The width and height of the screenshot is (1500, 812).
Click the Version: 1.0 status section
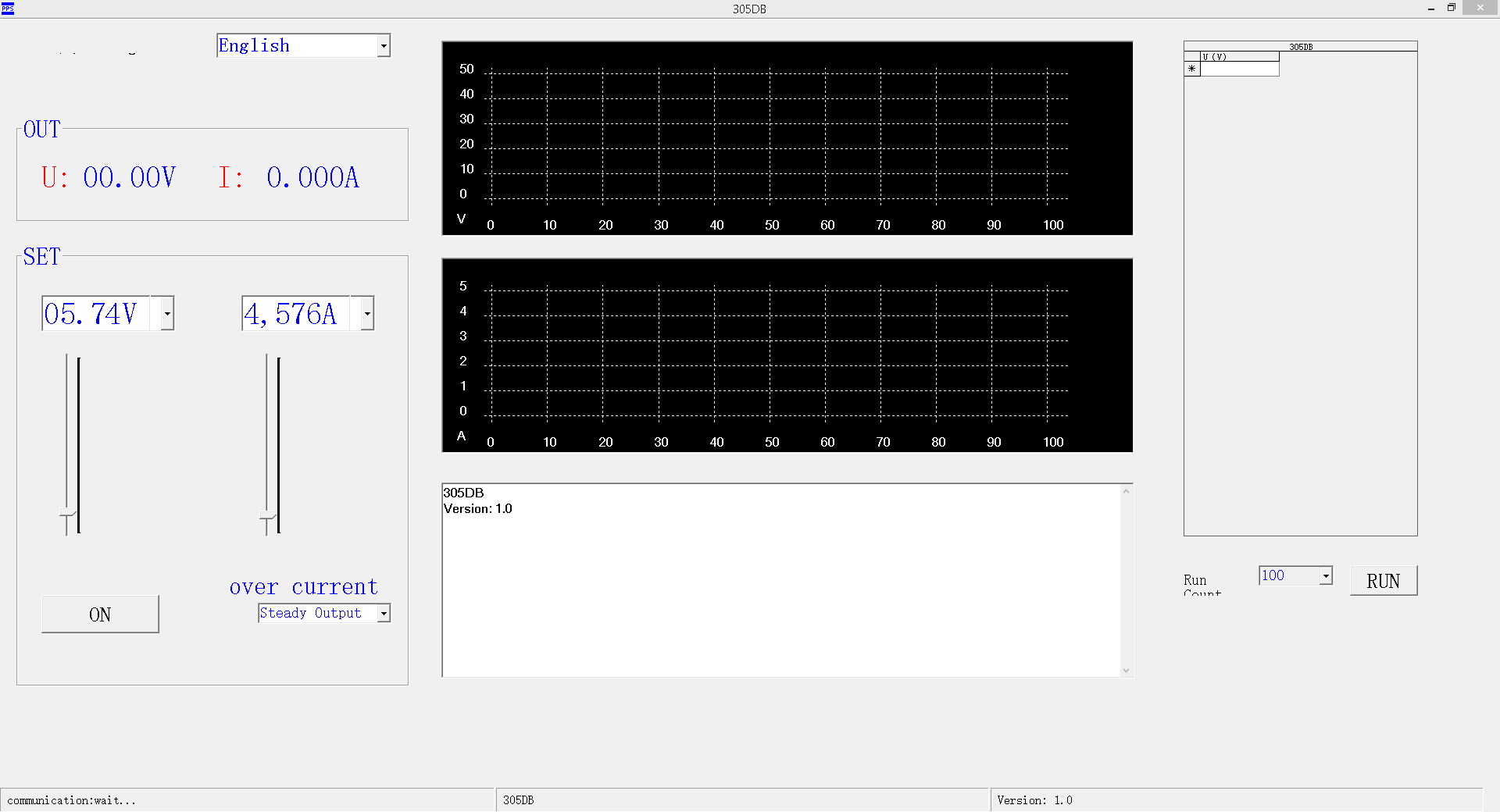pos(1034,800)
